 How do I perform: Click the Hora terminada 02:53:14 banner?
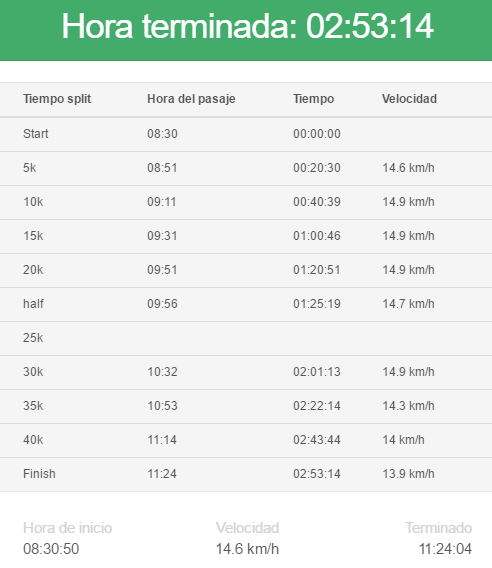pos(246,30)
